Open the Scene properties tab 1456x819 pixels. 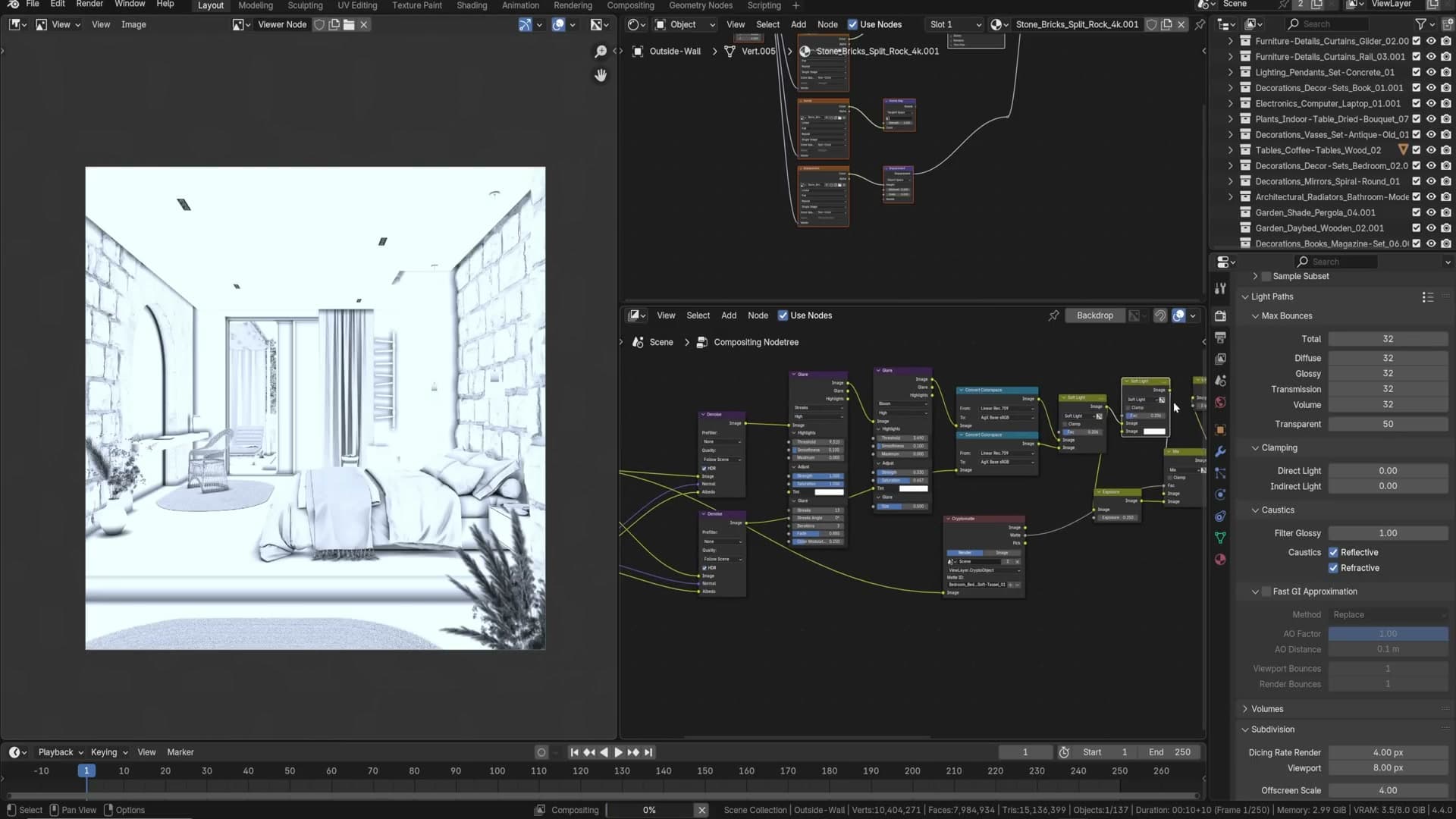(x=1220, y=381)
